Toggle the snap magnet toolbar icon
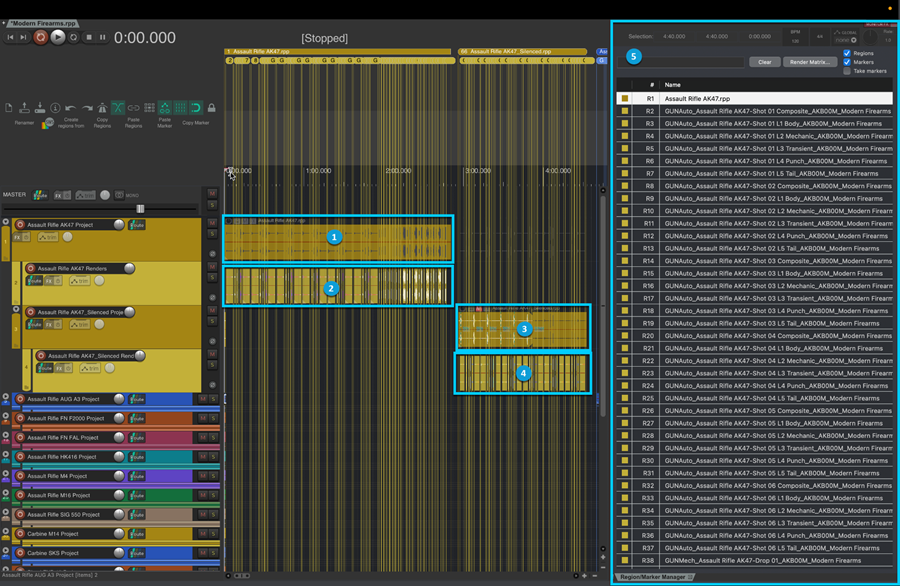Viewport: 900px width, 586px height. click(x=196, y=108)
